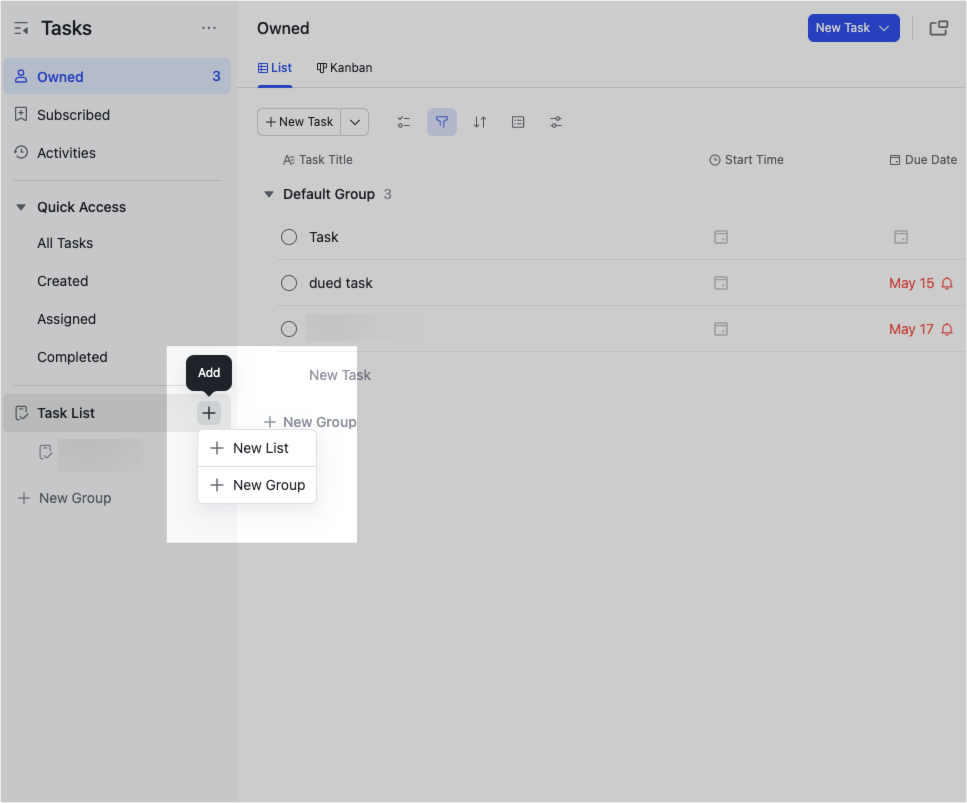Open the filter icon in the toolbar
Viewport: 967px width, 803px height.
click(441, 121)
